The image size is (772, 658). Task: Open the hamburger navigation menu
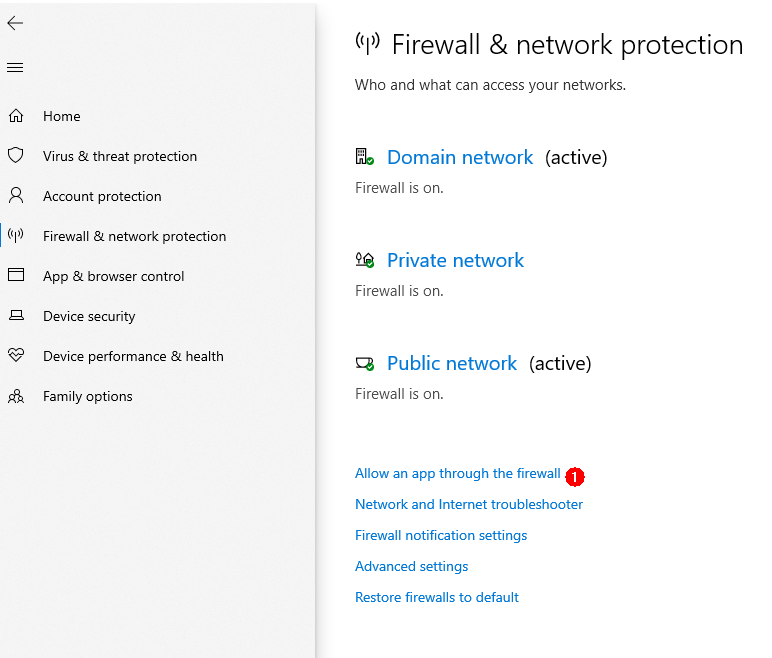pyautogui.click(x=15, y=68)
